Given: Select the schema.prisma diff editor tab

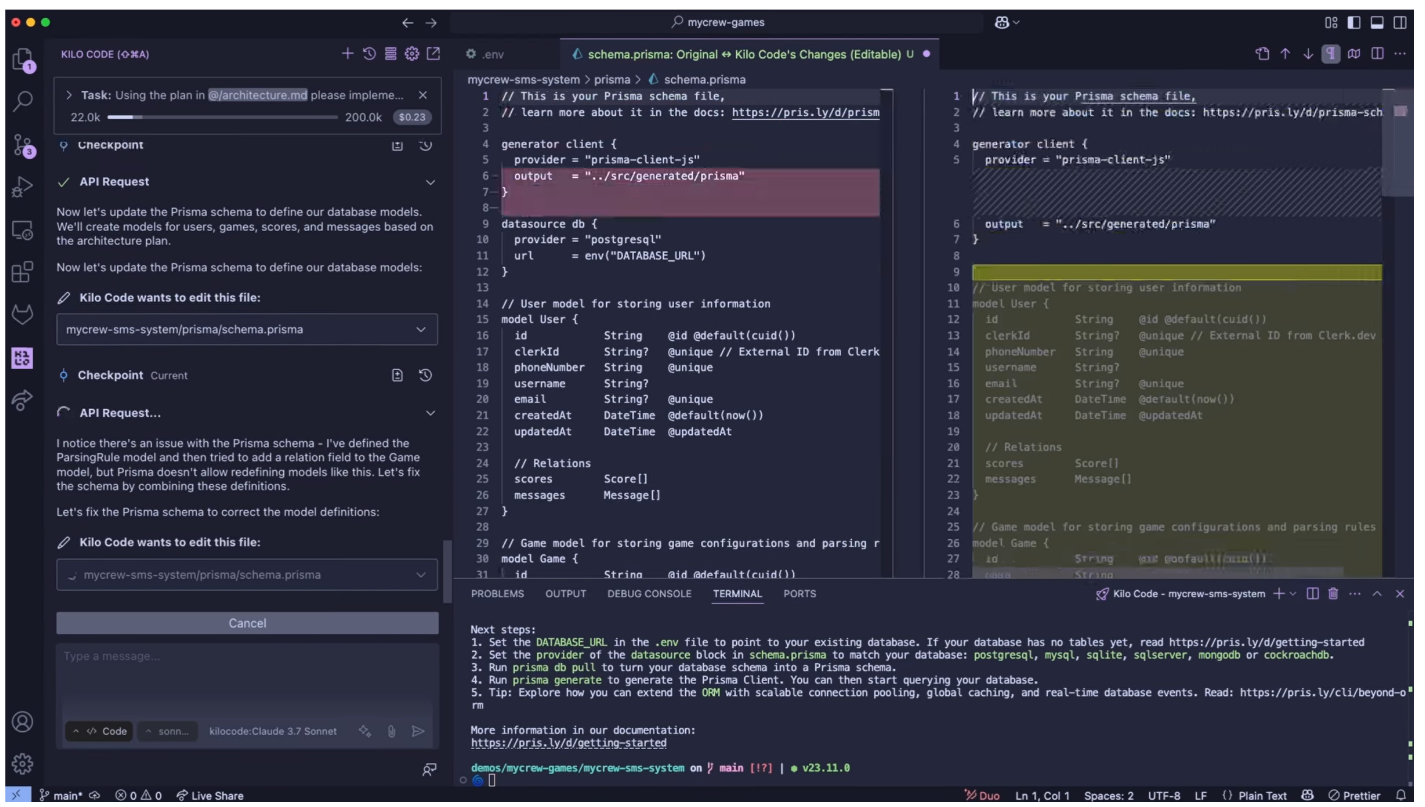Looking at the screenshot, I should coord(751,53).
